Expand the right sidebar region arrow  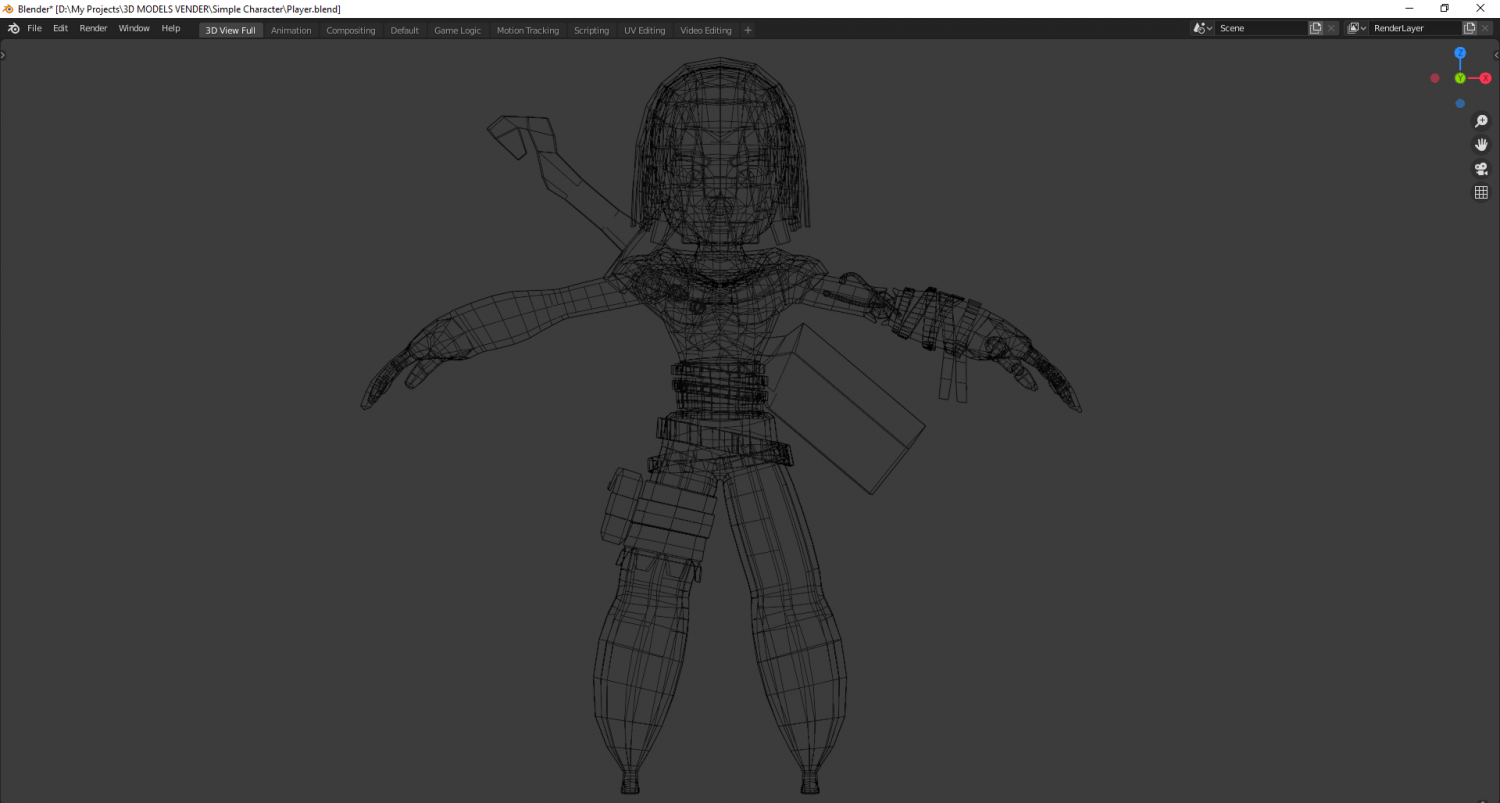[1496, 55]
